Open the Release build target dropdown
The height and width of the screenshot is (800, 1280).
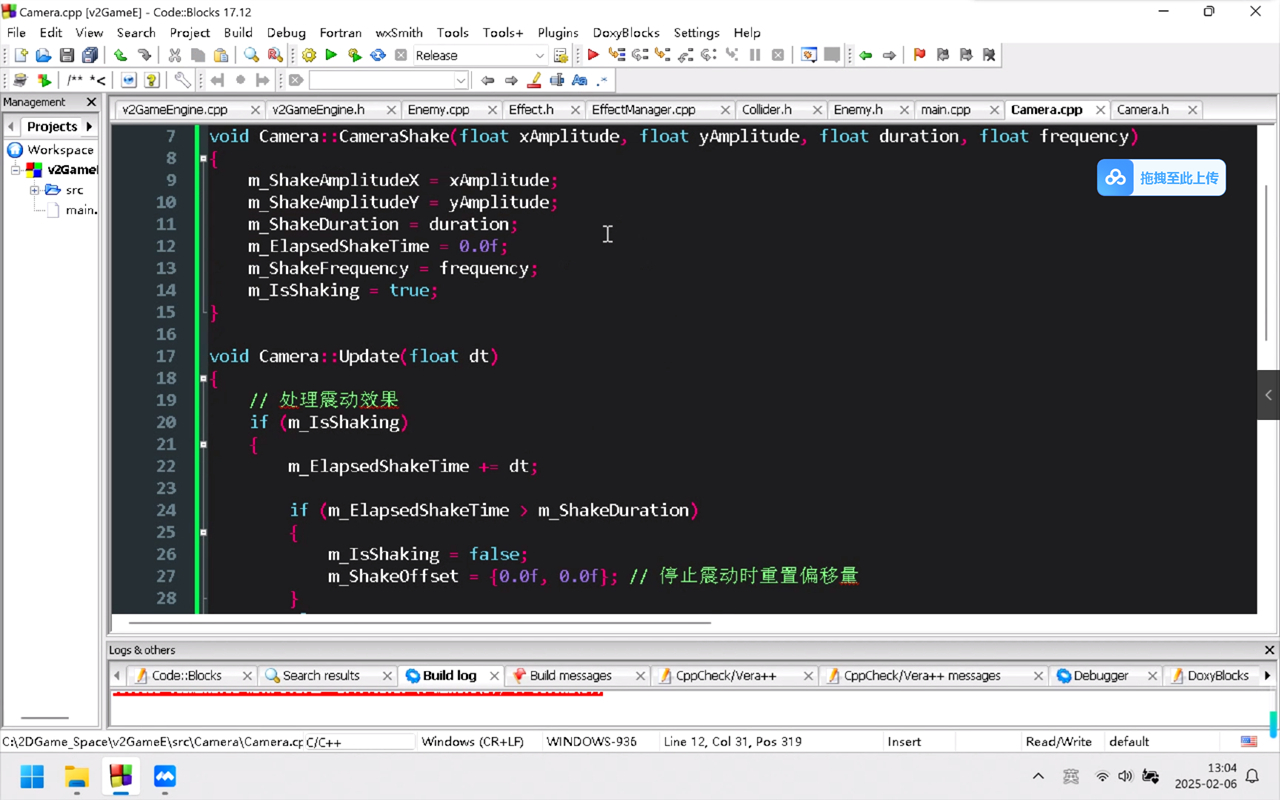coord(539,56)
